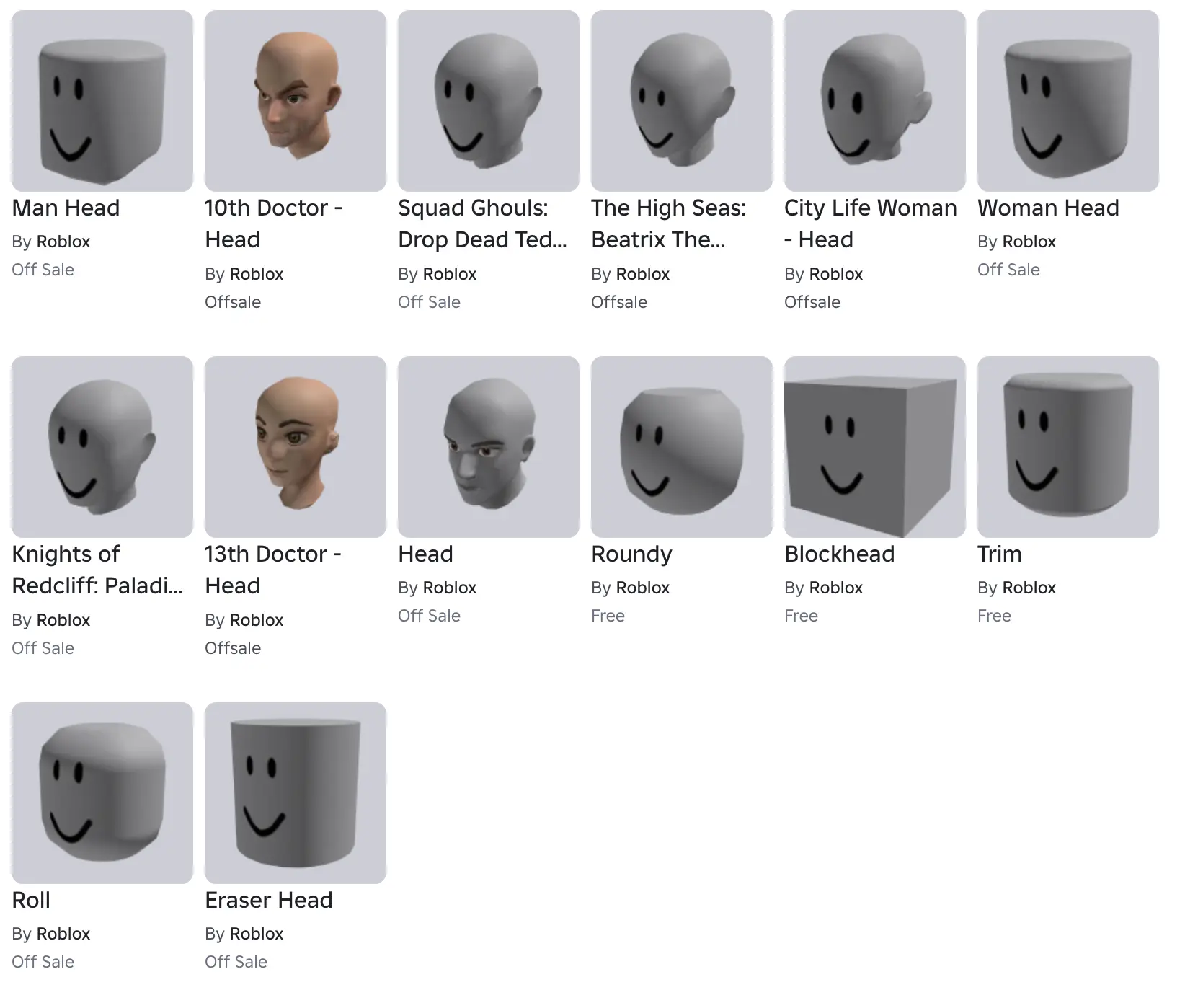Image resolution: width=1185 pixels, height=1008 pixels.
Task: Follow Roblox creator link under Roundy
Action: click(x=643, y=588)
